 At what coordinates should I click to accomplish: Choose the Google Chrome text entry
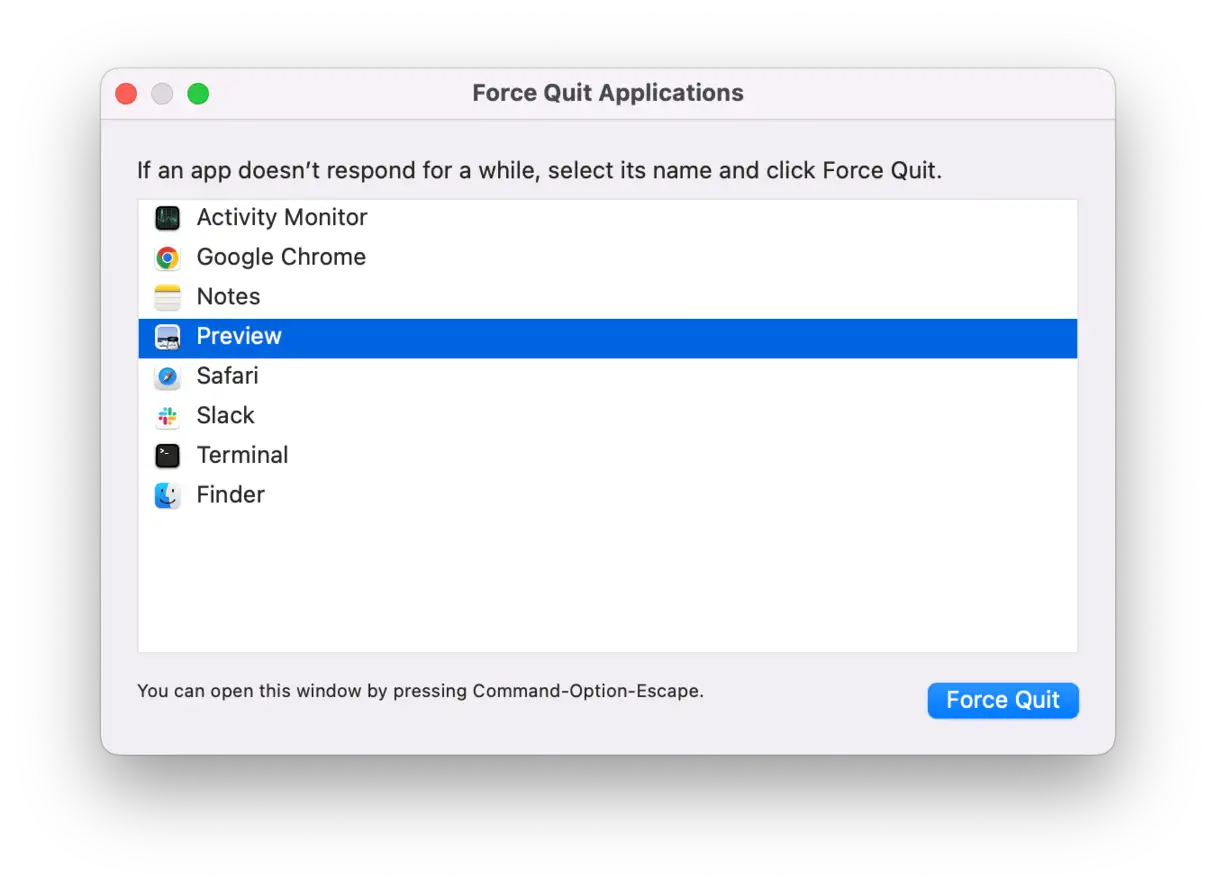[x=281, y=257]
